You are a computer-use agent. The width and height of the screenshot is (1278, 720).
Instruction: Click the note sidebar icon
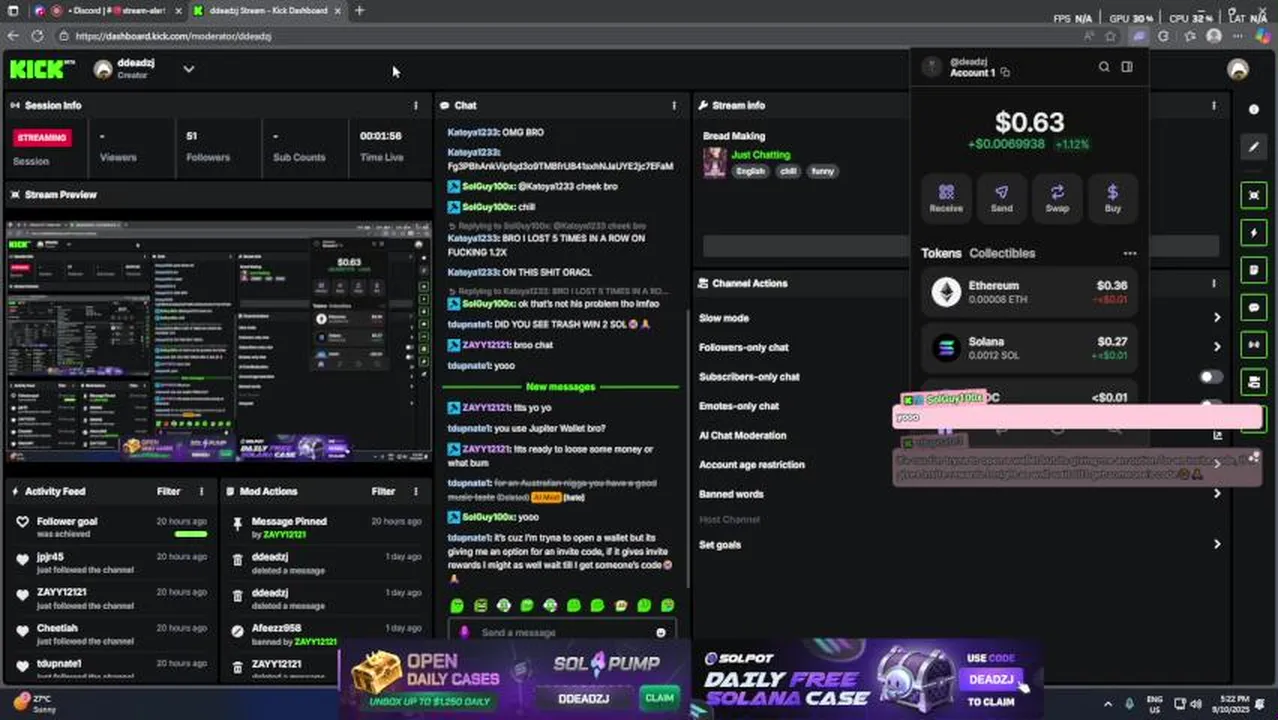(x=1254, y=270)
